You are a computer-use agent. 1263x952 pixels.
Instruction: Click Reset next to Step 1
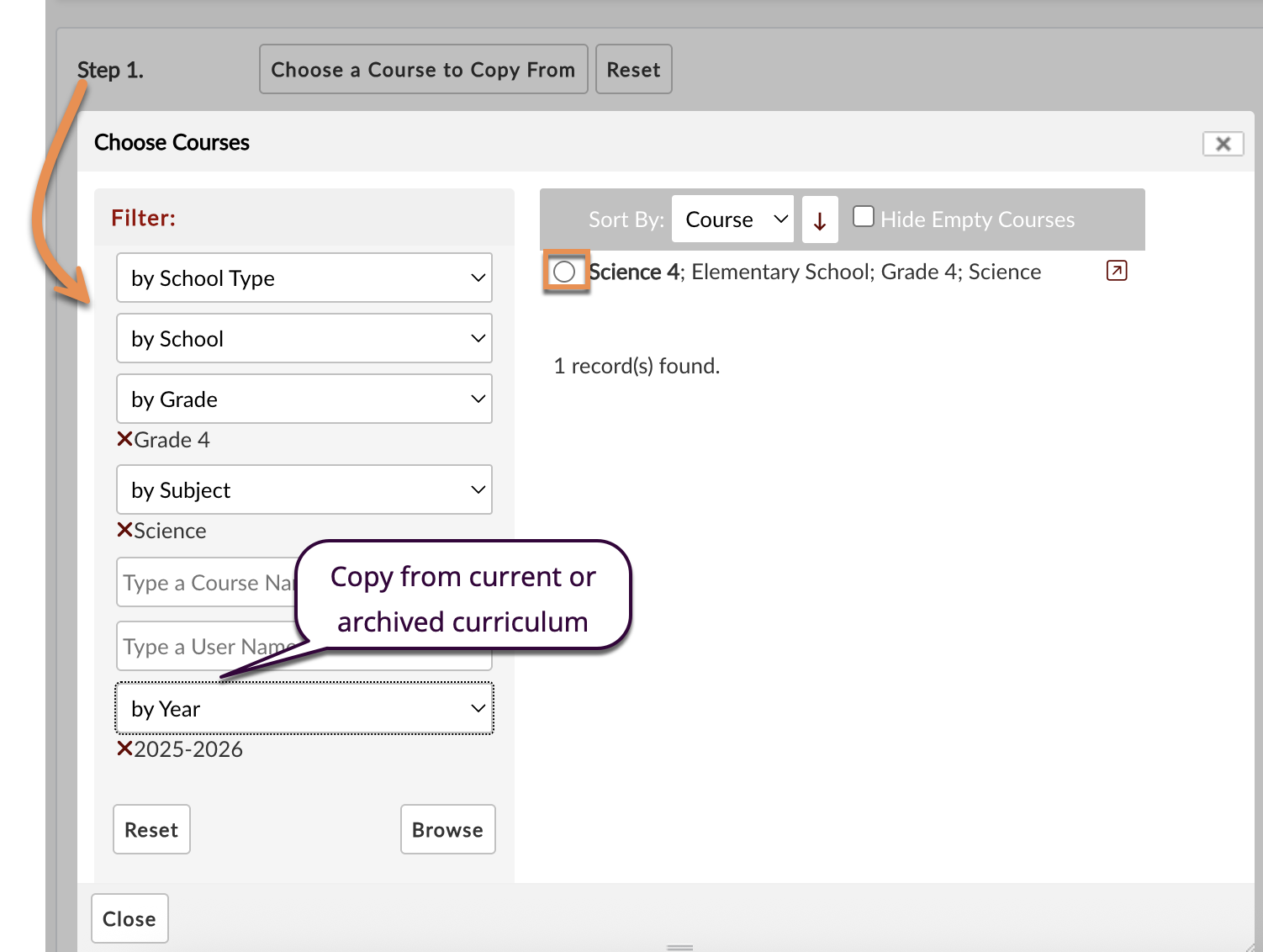633,70
